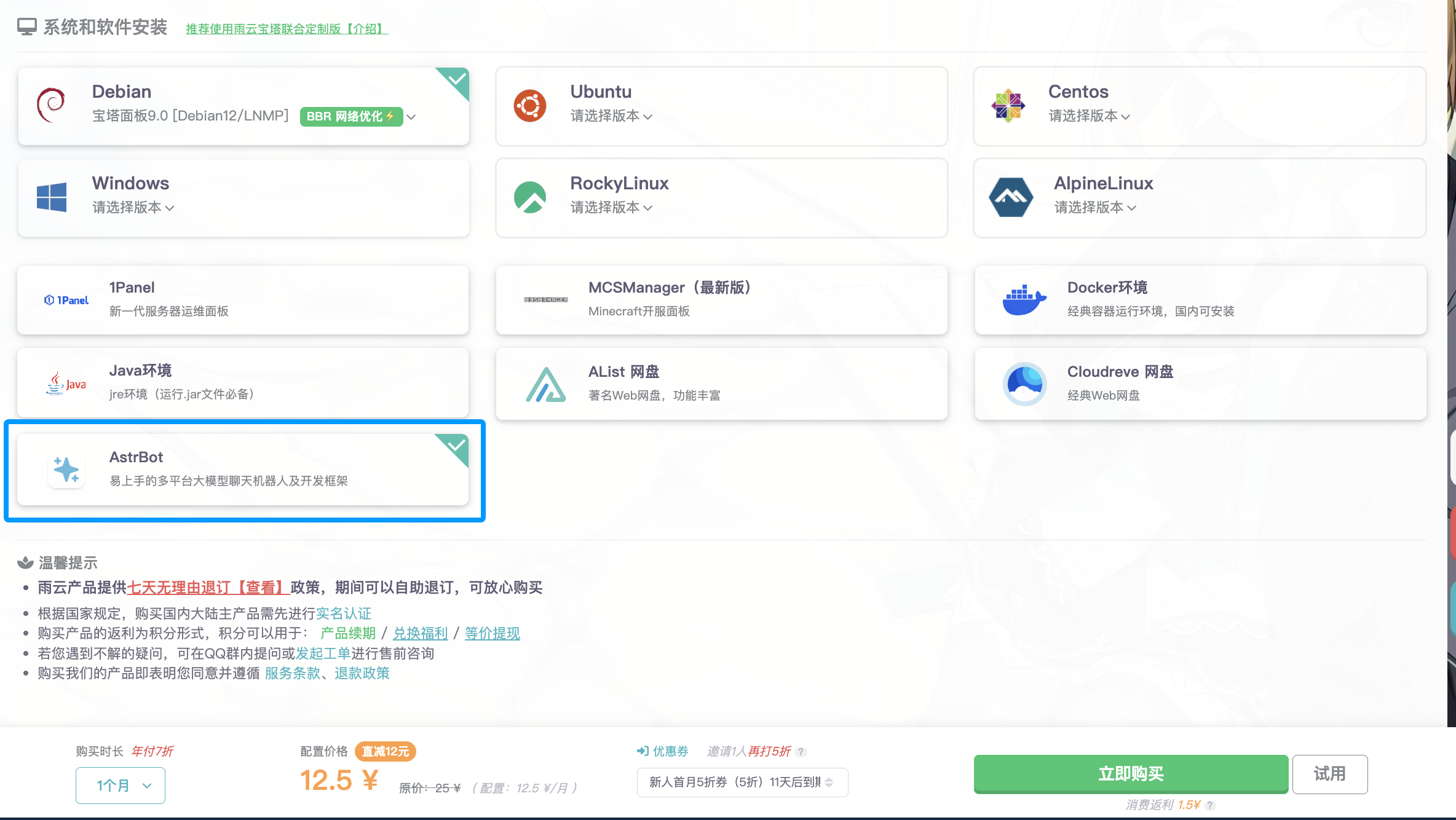Deselect the AstrBot software card
The height and width of the screenshot is (820, 1456).
point(243,470)
